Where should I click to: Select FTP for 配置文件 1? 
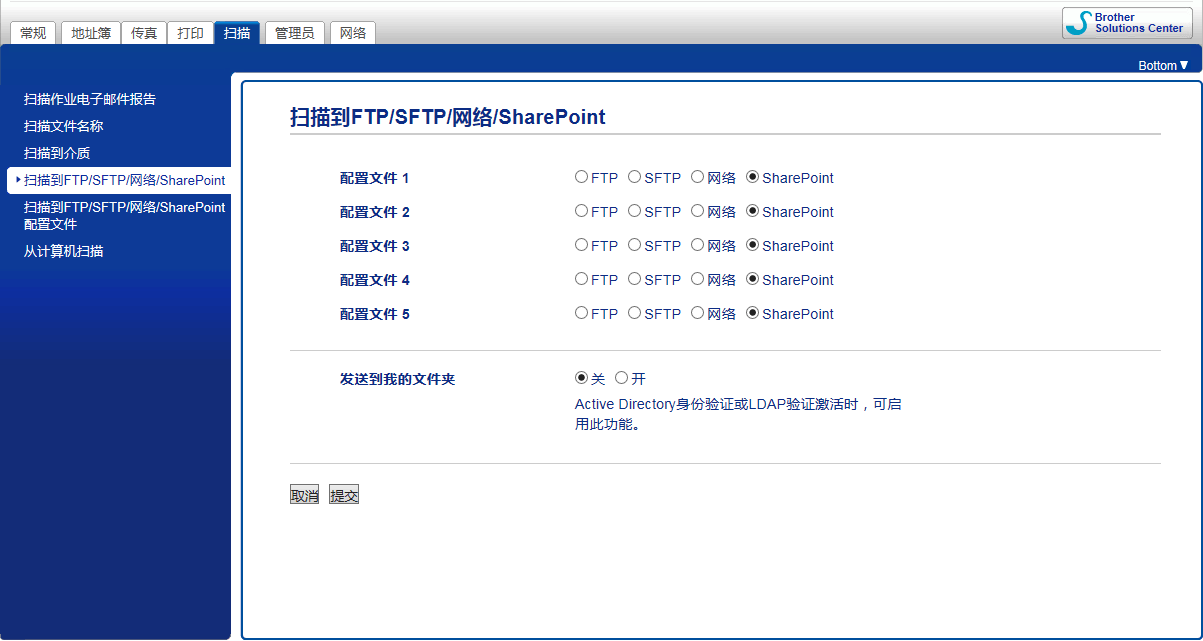581,178
